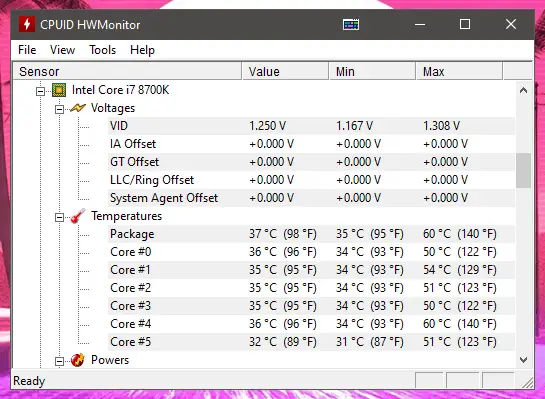
Task: Click the Min column header
Action: point(372,72)
